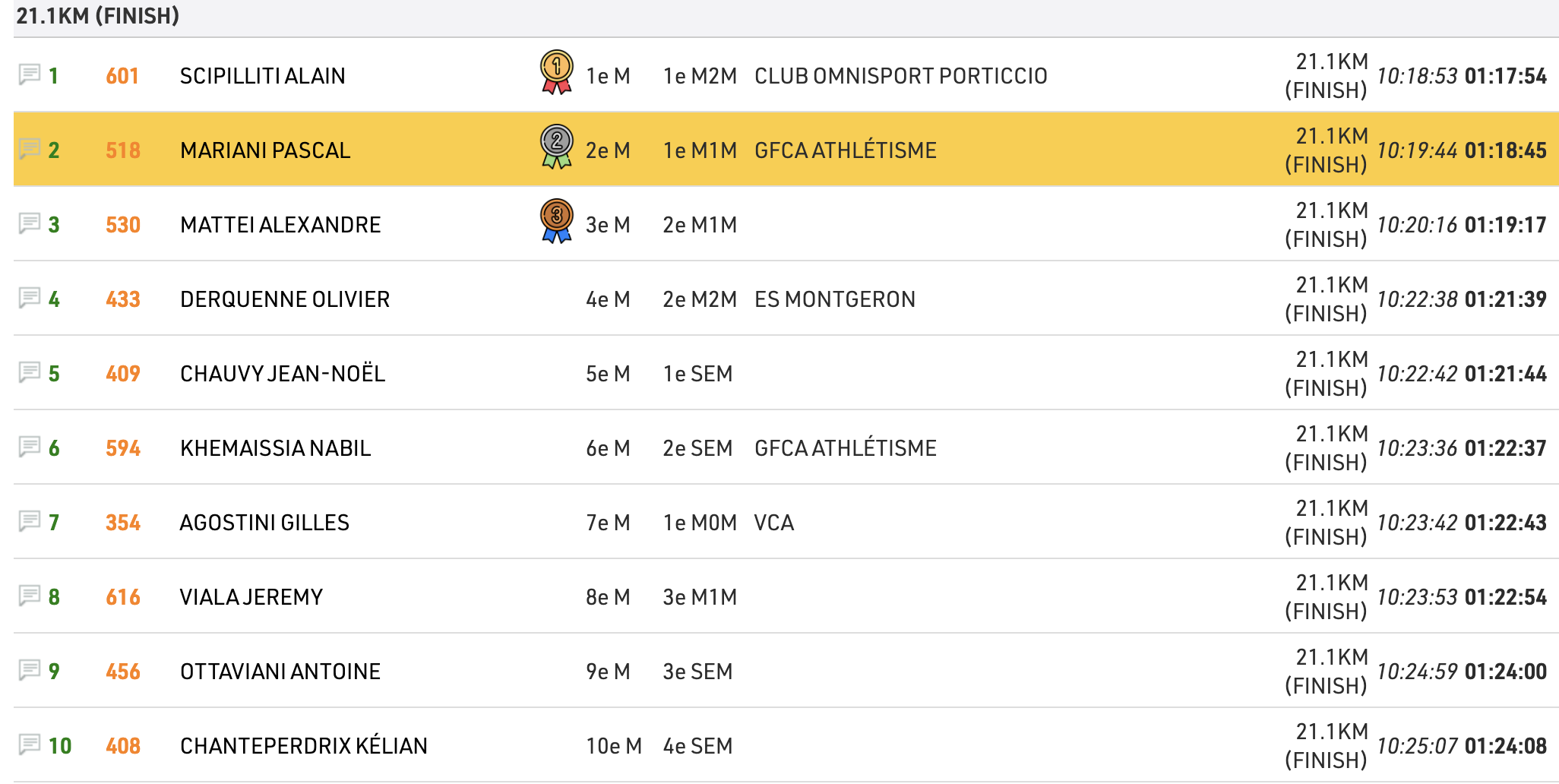Click comment icon next to Mattei Alexandre
Screen dimensions: 1559x784
tap(30, 223)
